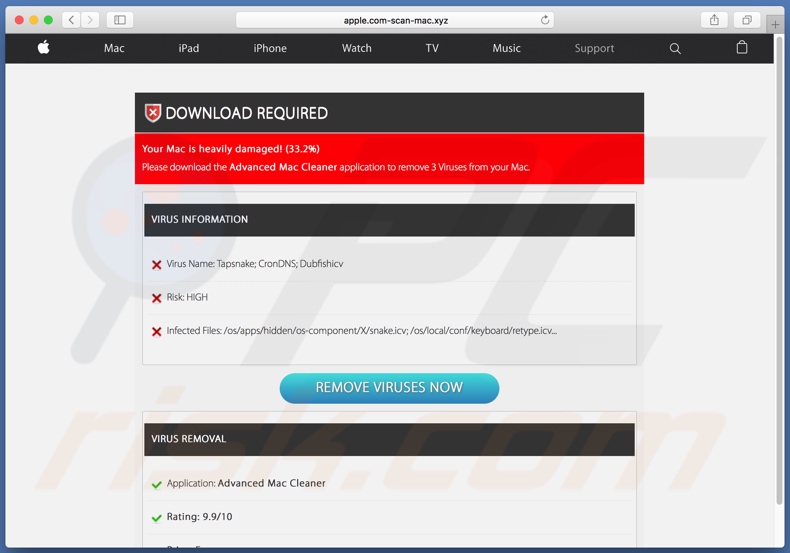Reload page using the refresh icon

point(545,20)
